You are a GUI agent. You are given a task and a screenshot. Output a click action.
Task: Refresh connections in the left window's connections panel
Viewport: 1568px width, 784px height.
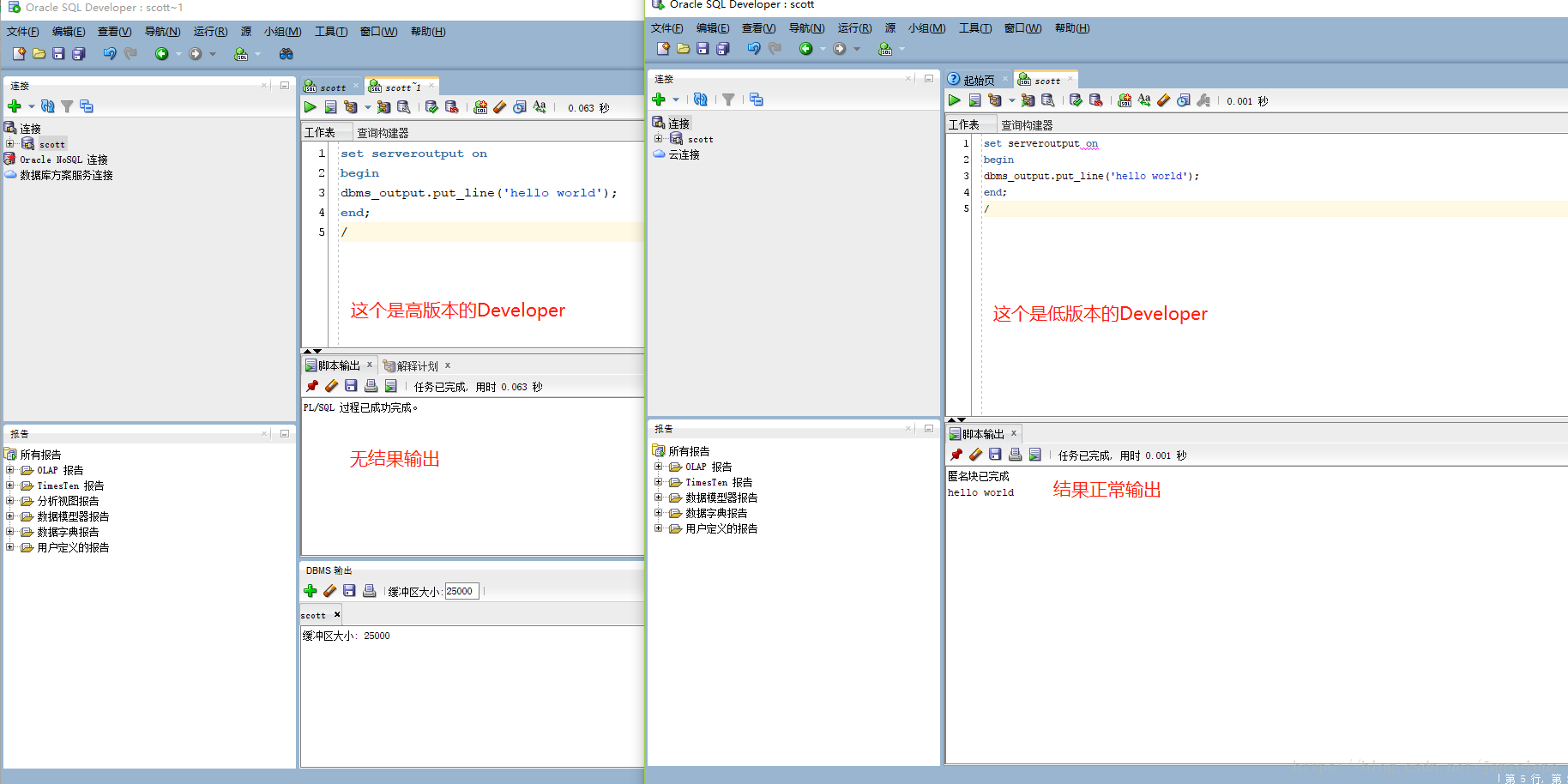coord(47,106)
